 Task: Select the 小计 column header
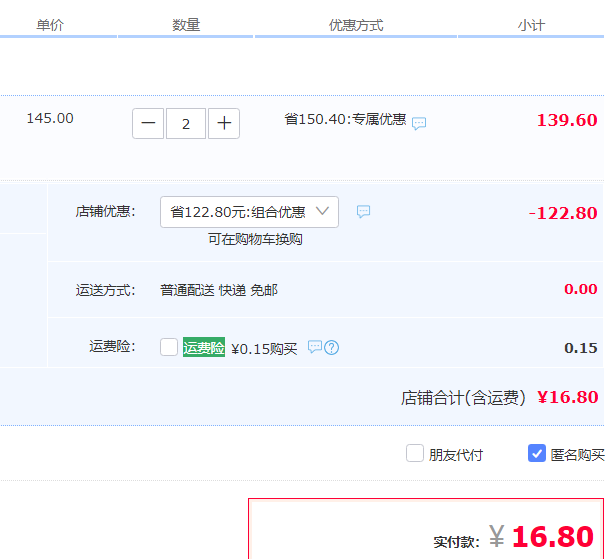(531, 25)
